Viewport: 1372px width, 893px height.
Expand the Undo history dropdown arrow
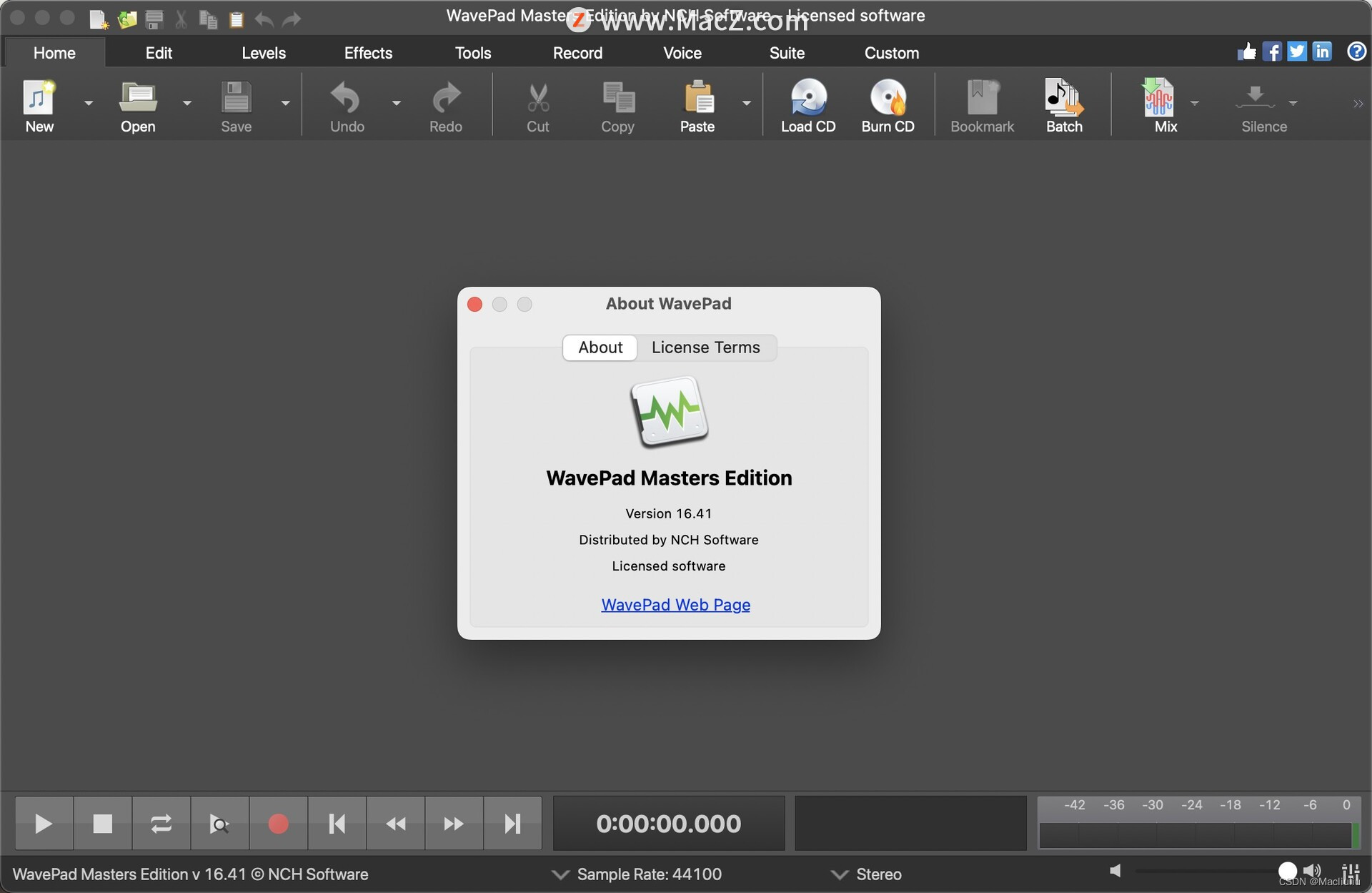[x=397, y=103]
